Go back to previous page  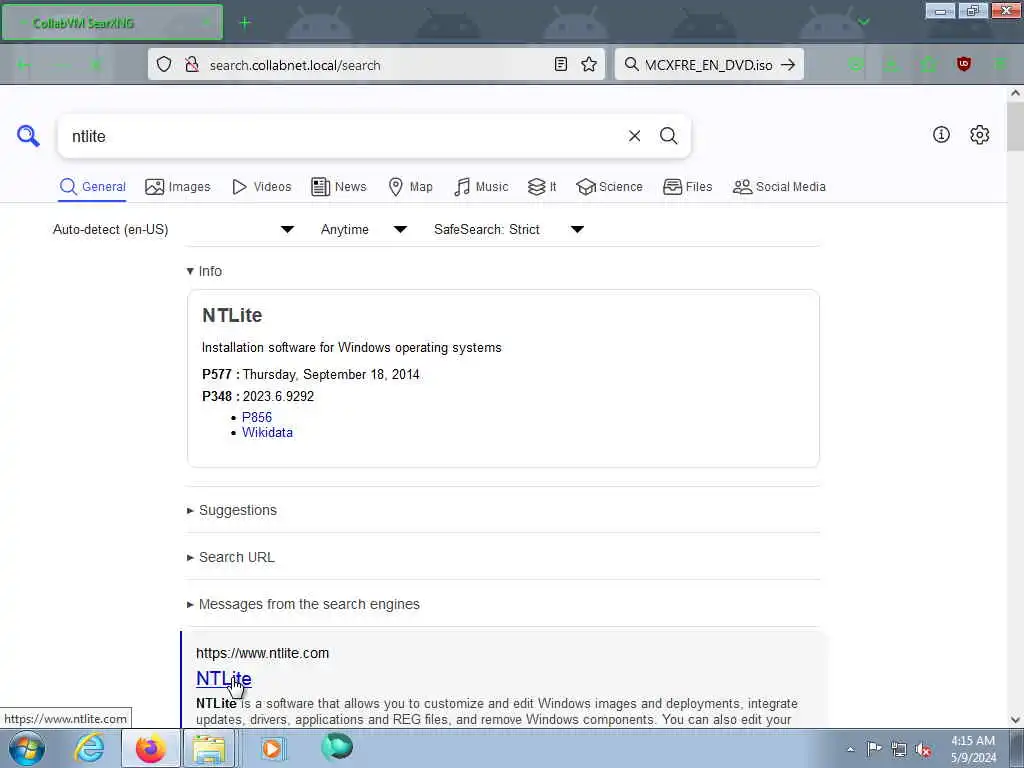[x=24, y=65]
